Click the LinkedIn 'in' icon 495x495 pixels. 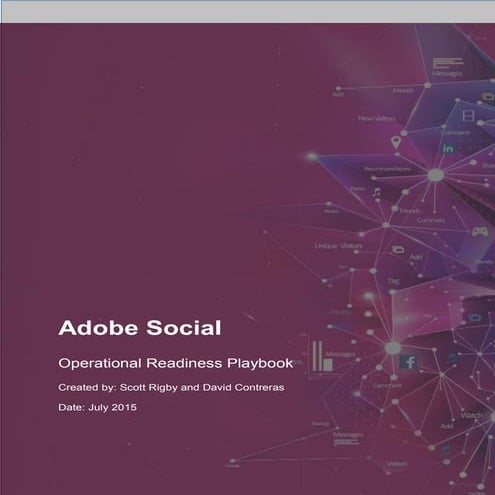[448, 148]
